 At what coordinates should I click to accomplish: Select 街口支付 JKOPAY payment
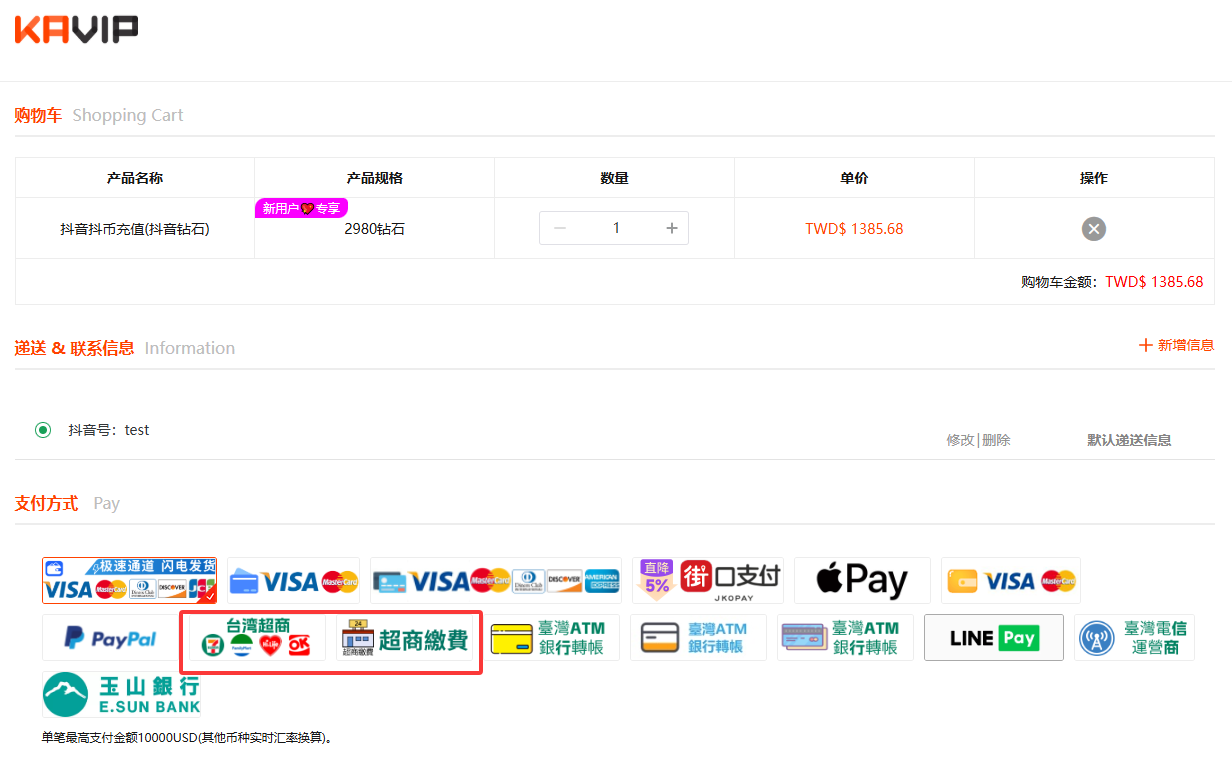[708, 580]
